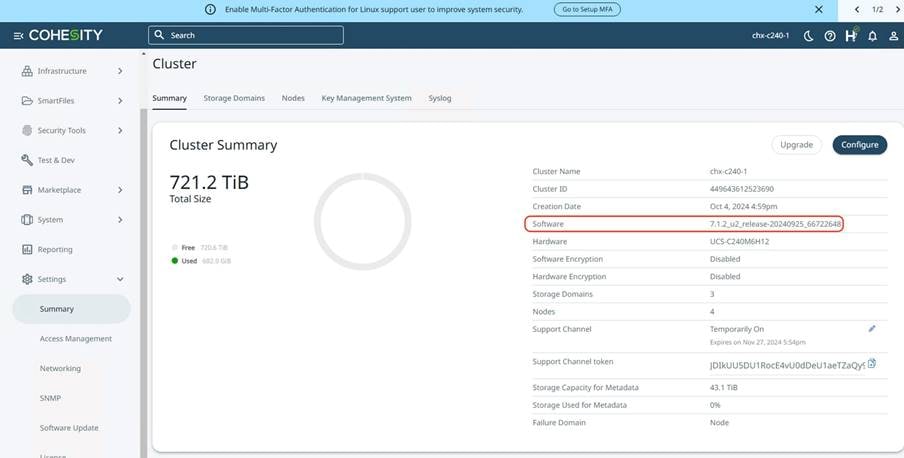Expand the Marketplace menu chevron
This screenshot has width=904, height=458.
coord(120,190)
